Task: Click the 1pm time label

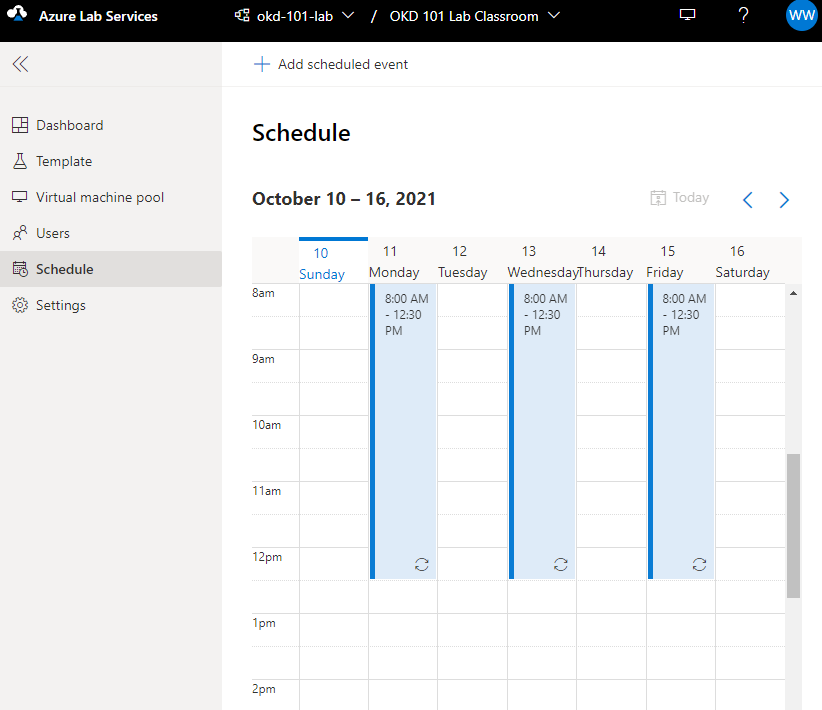Action: [x=264, y=623]
